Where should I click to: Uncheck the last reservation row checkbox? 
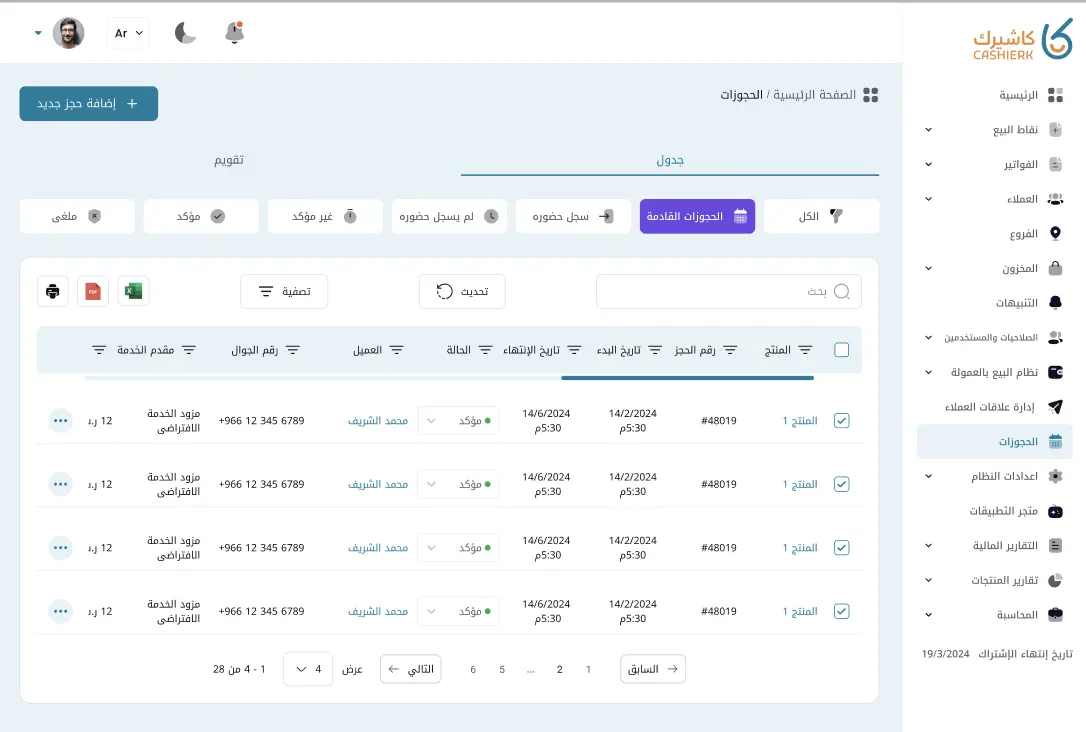click(x=841, y=611)
